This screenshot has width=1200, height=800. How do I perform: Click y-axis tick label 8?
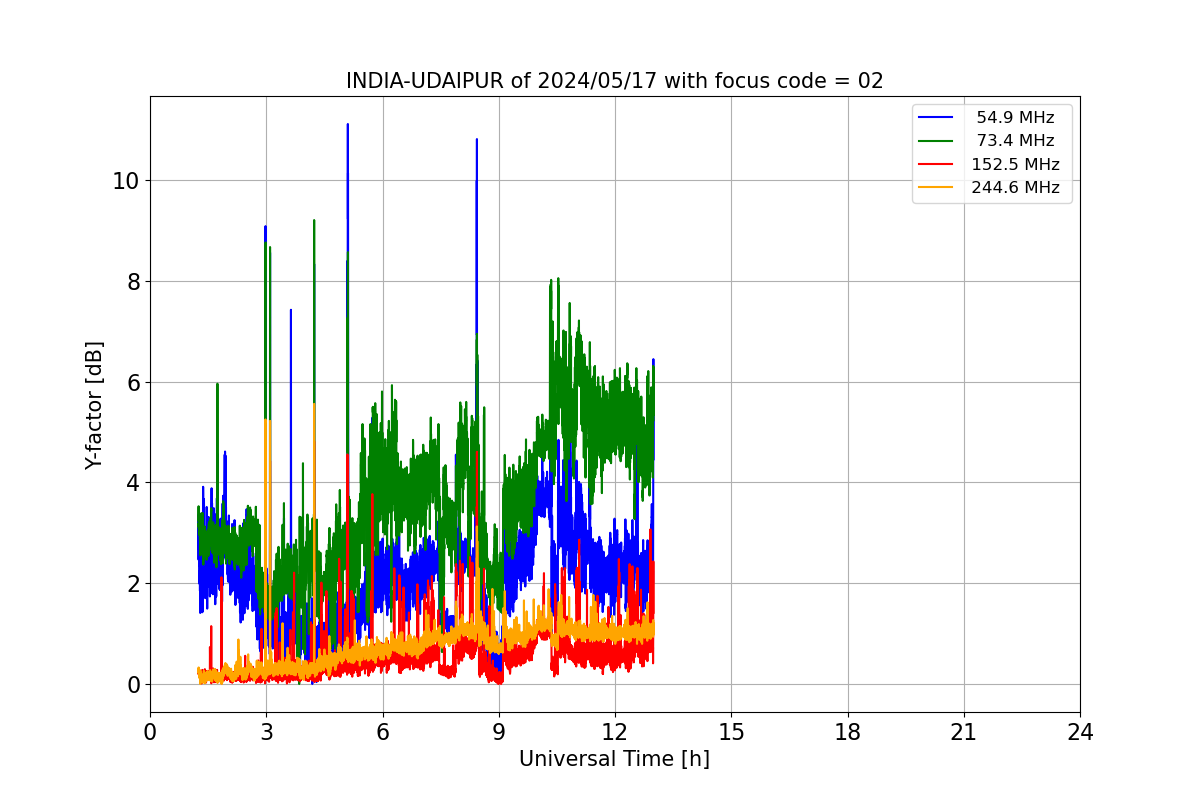[x=133, y=282]
